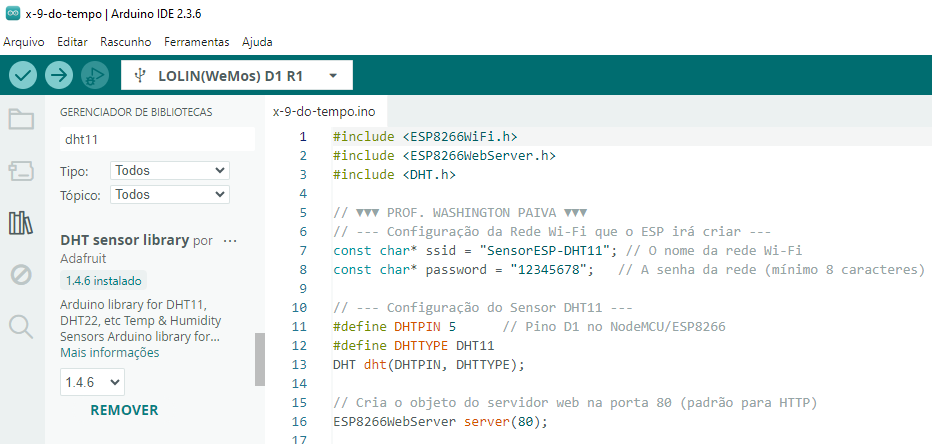
Task: Click the #define DHTPIN 5 line
Action: [x=529, y=327]
